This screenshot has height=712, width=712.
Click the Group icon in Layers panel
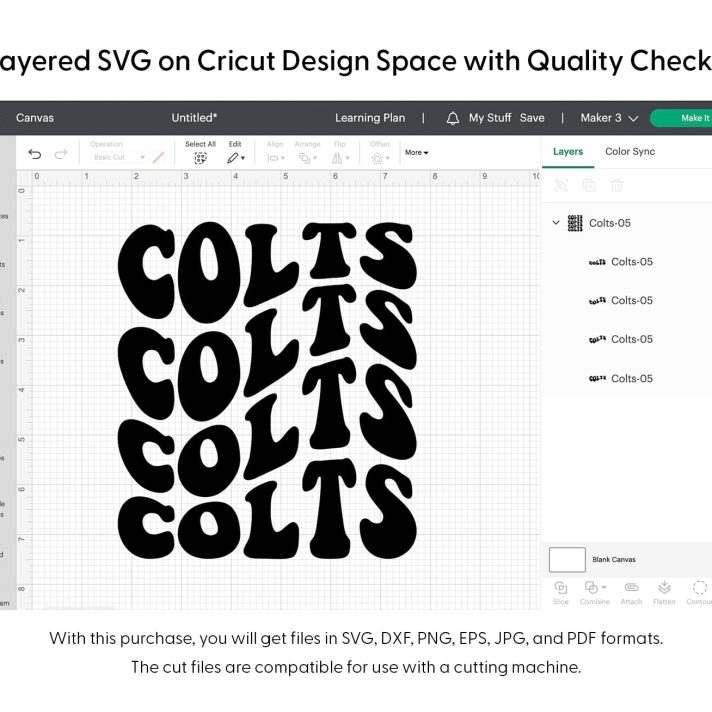(x=561, y=185)
